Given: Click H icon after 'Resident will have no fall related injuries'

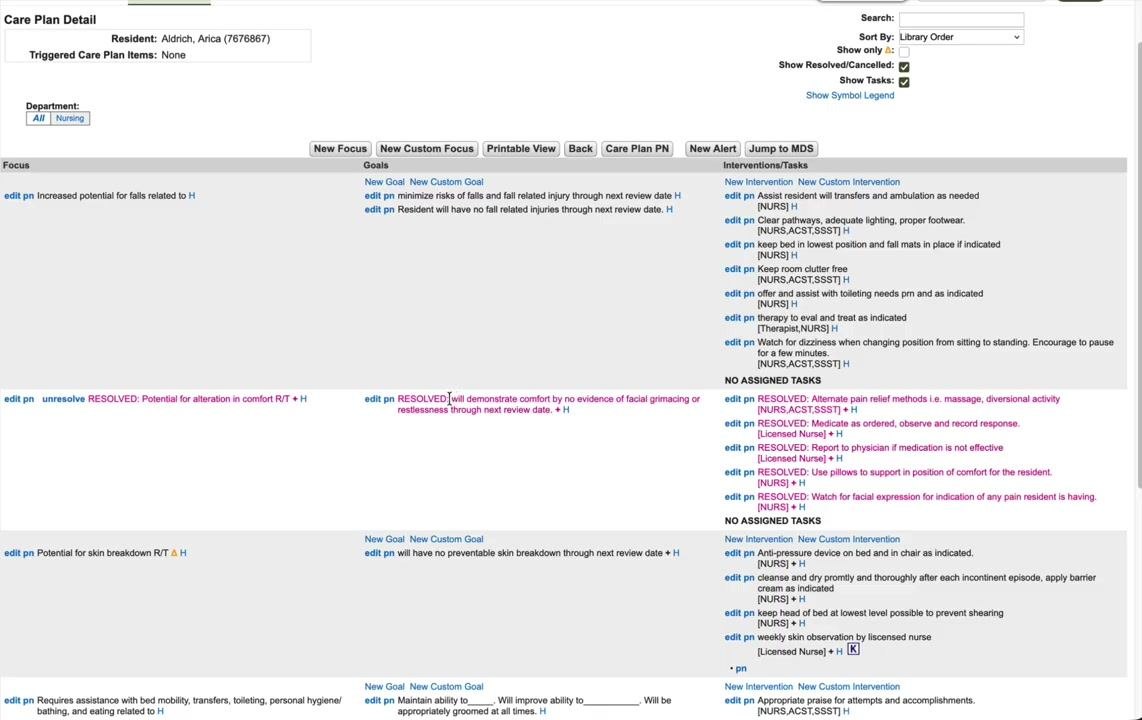Looking at the screenshot, I should point(669,210).
